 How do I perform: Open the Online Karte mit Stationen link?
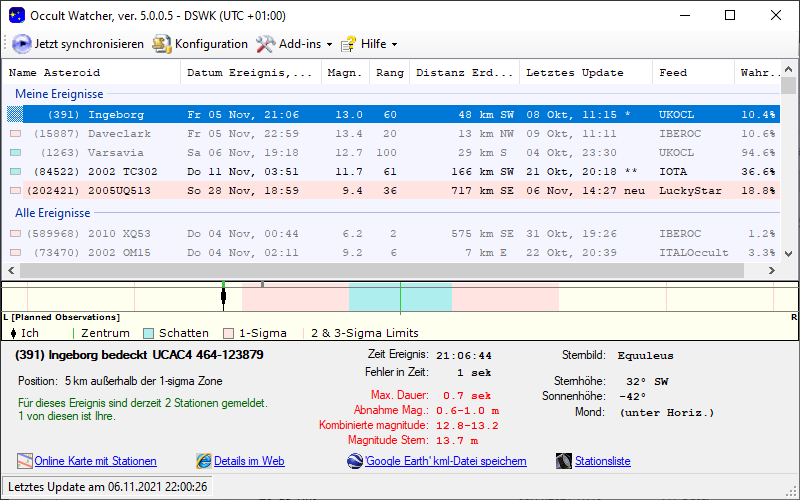click(95, 461)
